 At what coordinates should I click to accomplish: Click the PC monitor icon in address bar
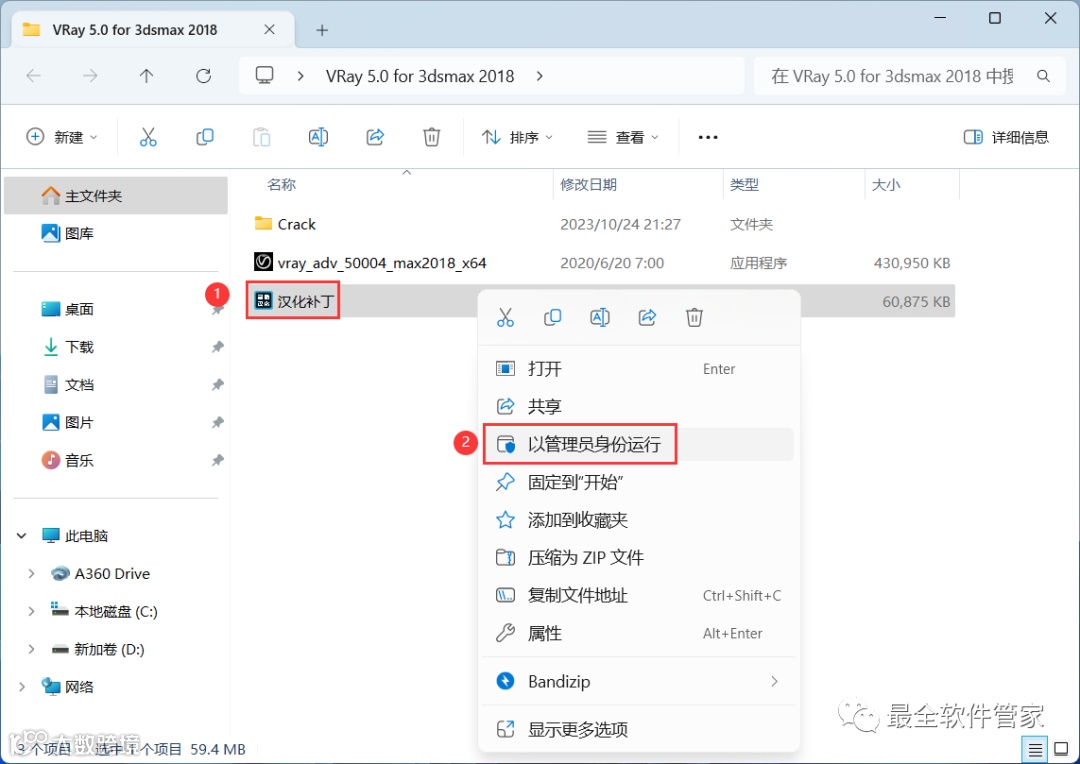pyautogui.click(x=264, y=76)
